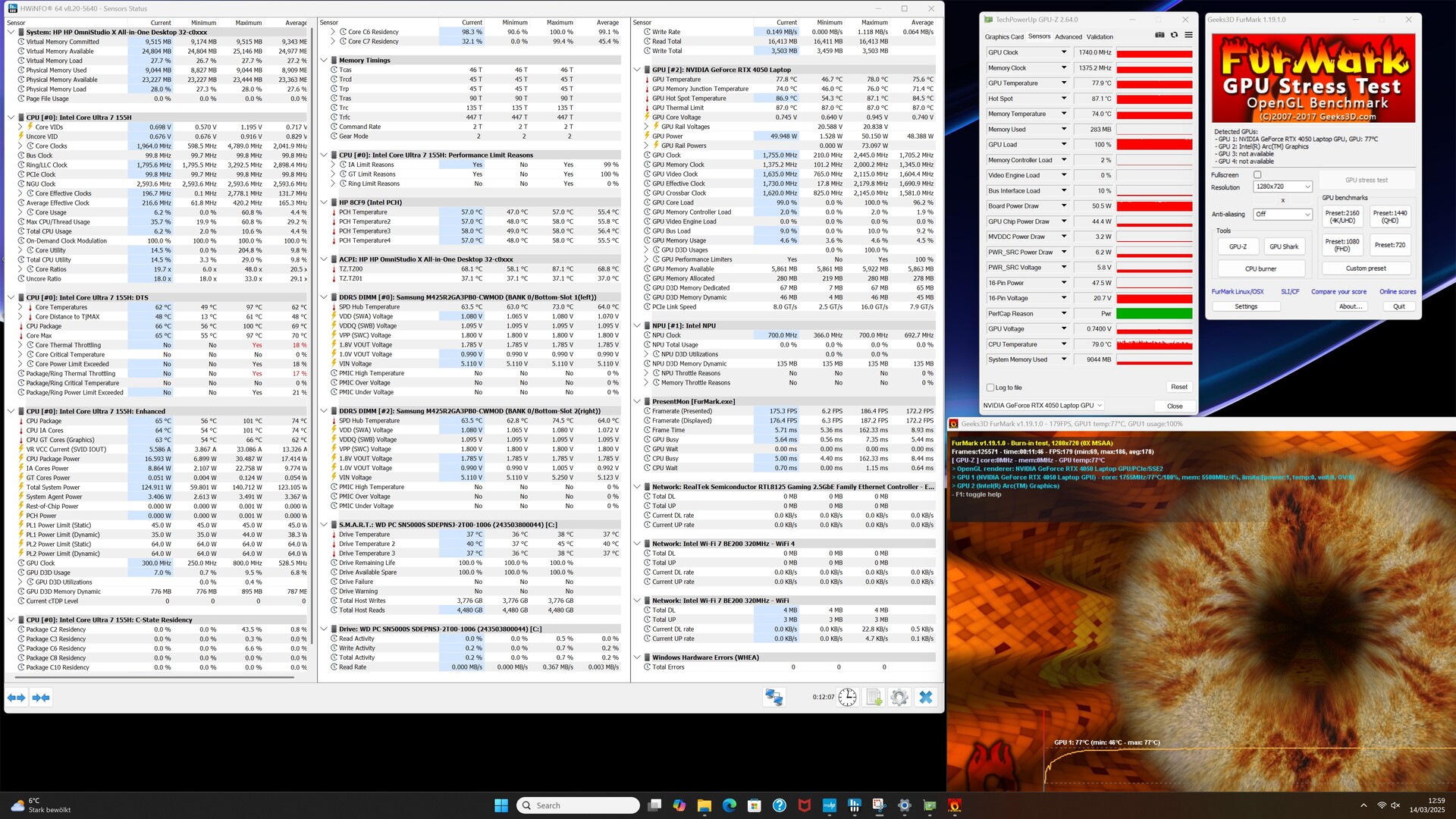Click HWiNFO add logging file icon

[x=874, y=698]
